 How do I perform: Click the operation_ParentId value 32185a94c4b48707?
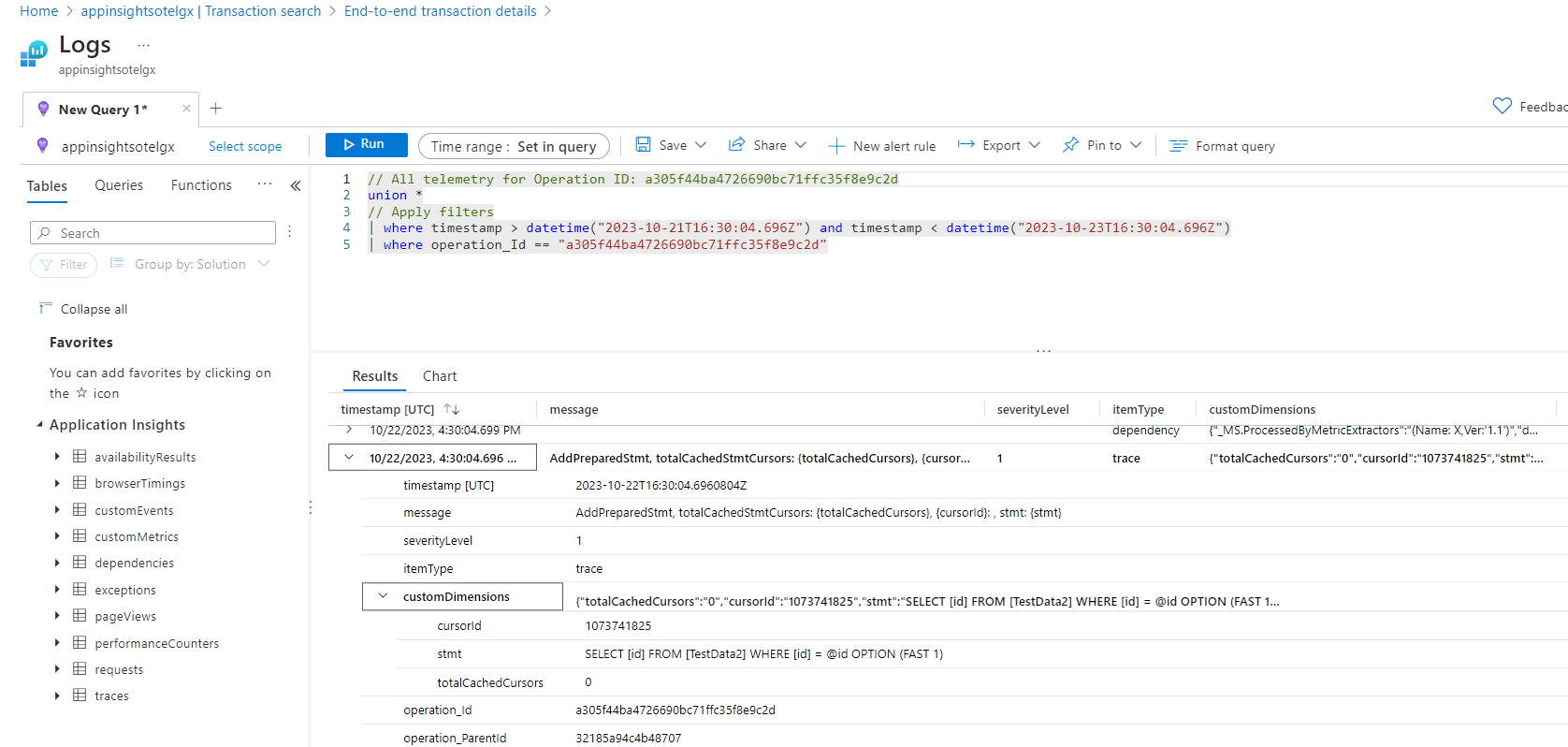[x=629, y=738]
